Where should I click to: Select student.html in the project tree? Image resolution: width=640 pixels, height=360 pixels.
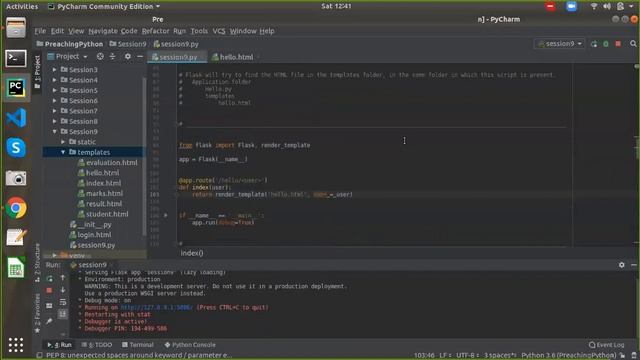(x=103, y=214)
